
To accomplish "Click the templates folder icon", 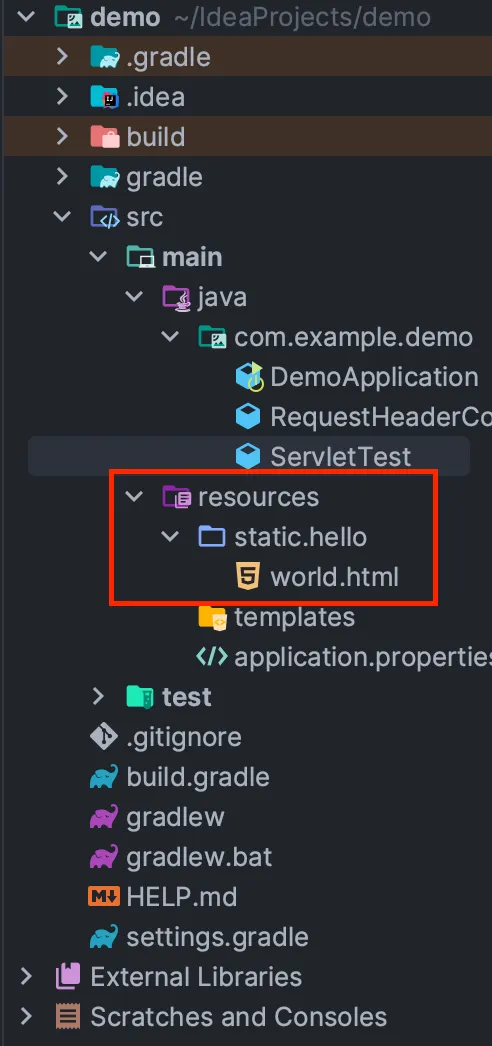I will click(x=212, y=617).
